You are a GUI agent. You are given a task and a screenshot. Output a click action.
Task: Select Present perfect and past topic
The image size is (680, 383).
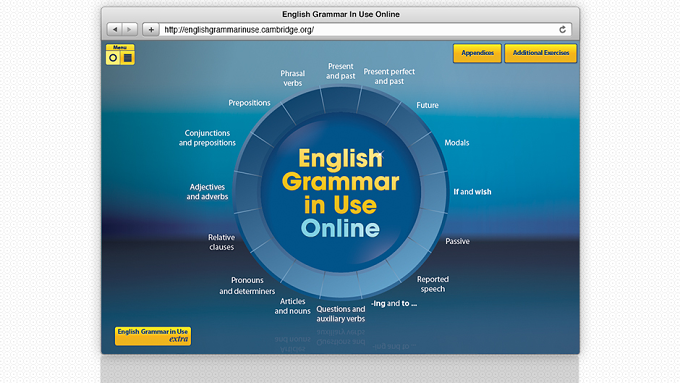(x=389, y=76)
